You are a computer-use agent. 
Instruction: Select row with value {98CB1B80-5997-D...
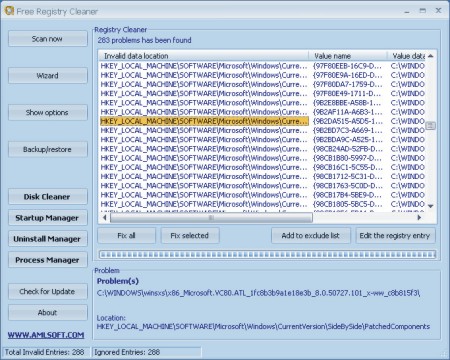[x=263, y=158]
